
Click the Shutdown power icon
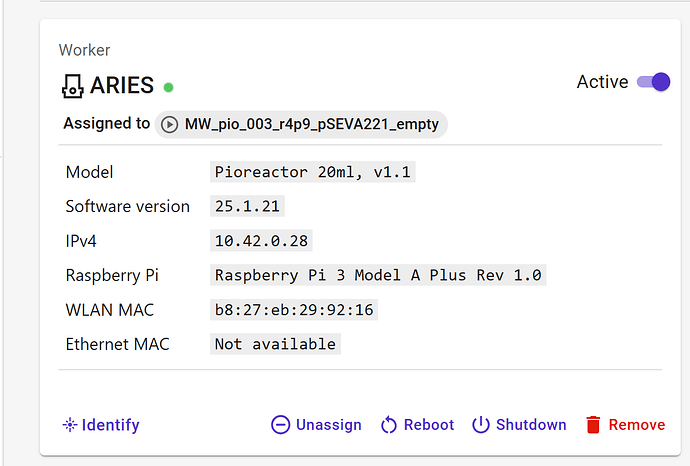click(481, 425)
